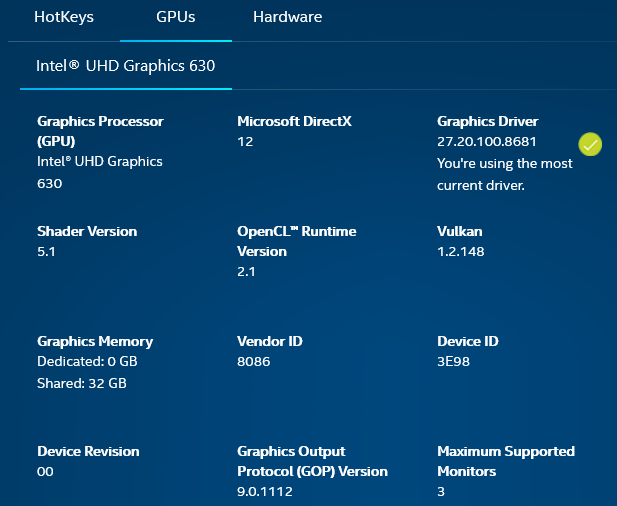Click the Maximum Supported Monitors label
Image resolution: width=617 pixels, height=506 pixels.
point(506,461)
